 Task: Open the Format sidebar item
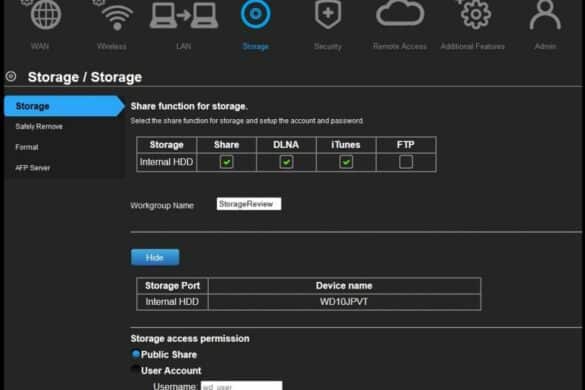click(x=27, y=147)
